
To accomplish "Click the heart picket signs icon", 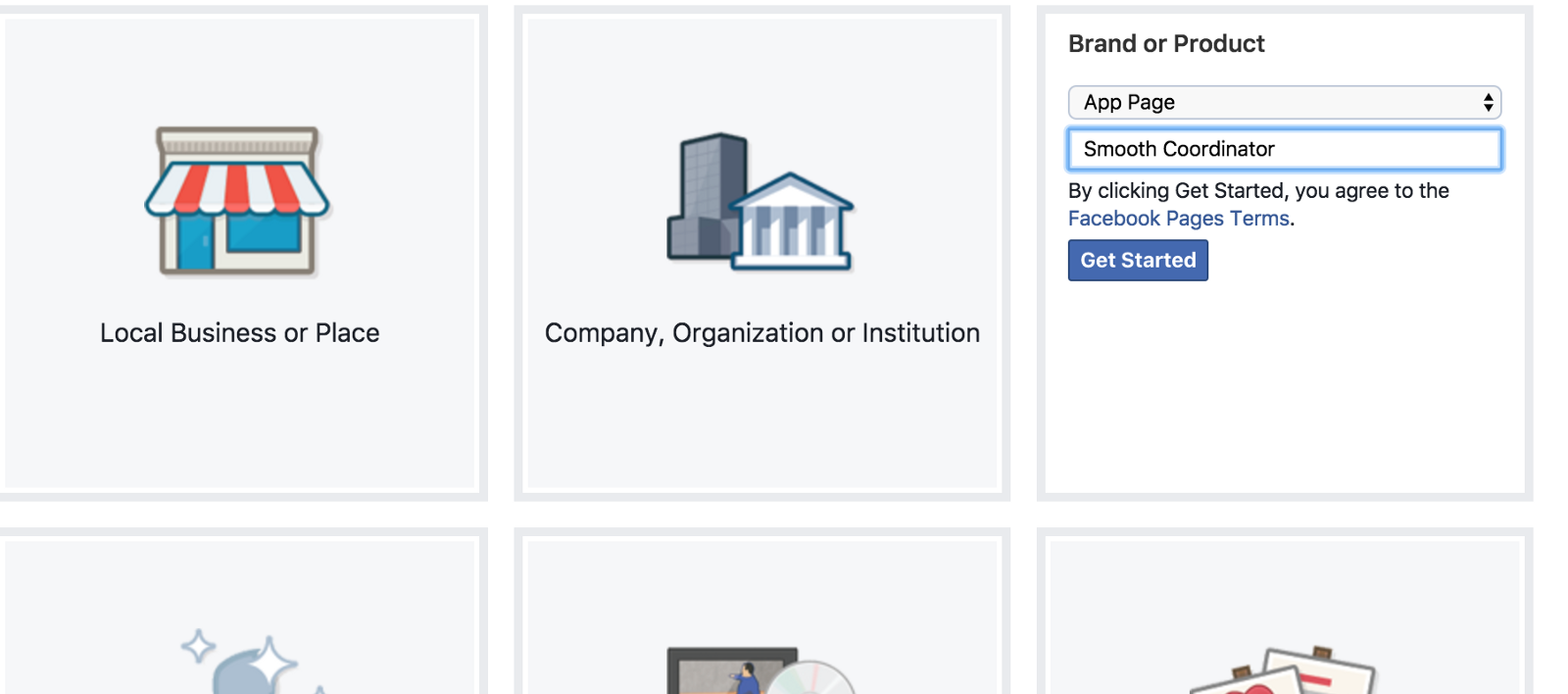I will pyautogui.click(x=1284, y=674).
